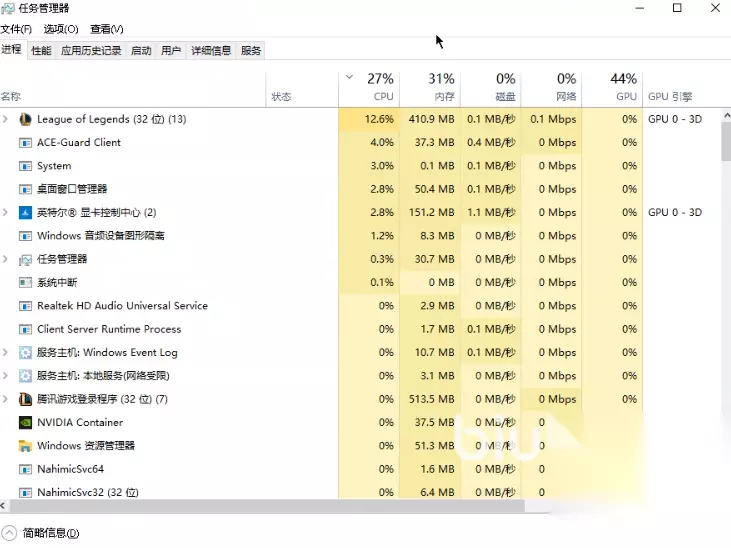Select League of Legends memory 410.9 MB

[431, 119]
